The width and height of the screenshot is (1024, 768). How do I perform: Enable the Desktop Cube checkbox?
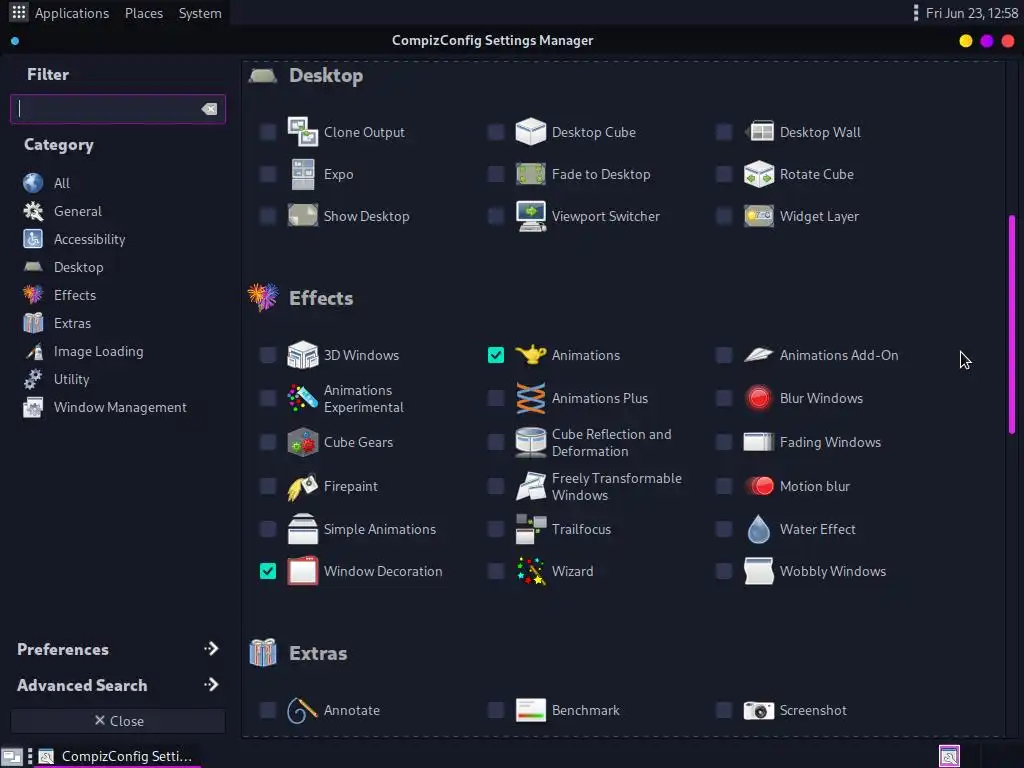click(x=496, y=132)
